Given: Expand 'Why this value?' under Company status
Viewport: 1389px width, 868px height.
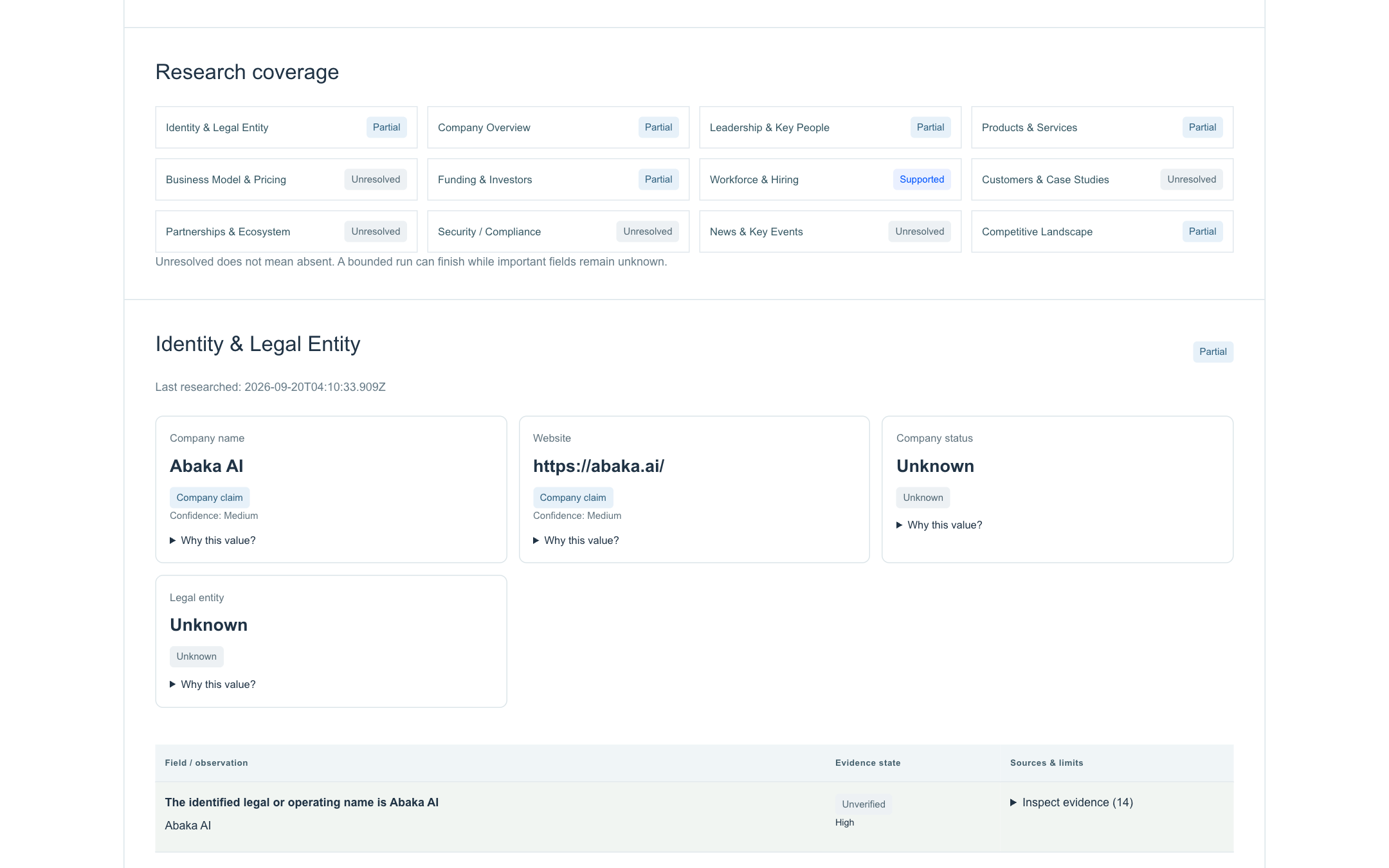Looking at the screenshot, I should pyautogui.click(x=940, y=525).
